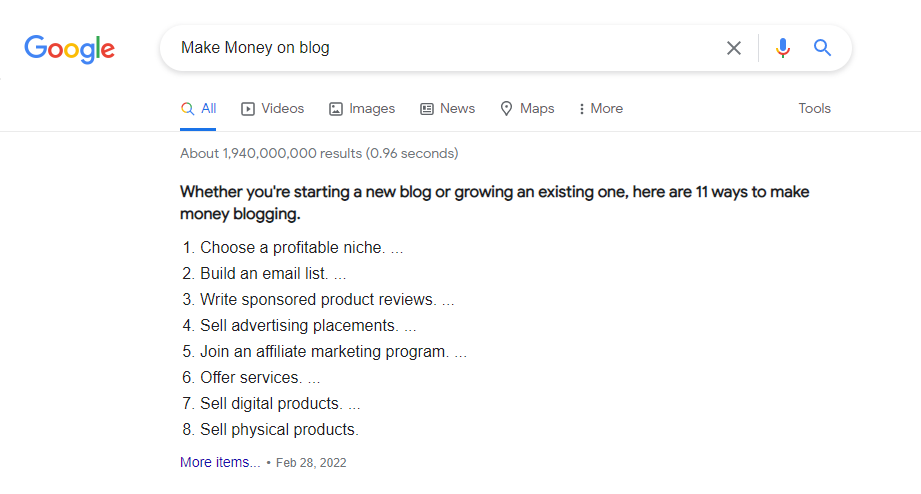Open the Tools search options
Image resolution: width=921 pixels, height=494 pixels.
pos(814,109)
